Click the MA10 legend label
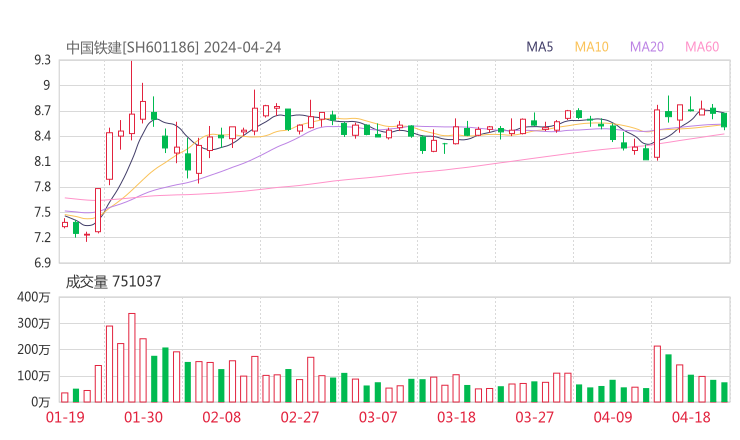Viewport: 740px width, 440px height. tap(591, 47)
